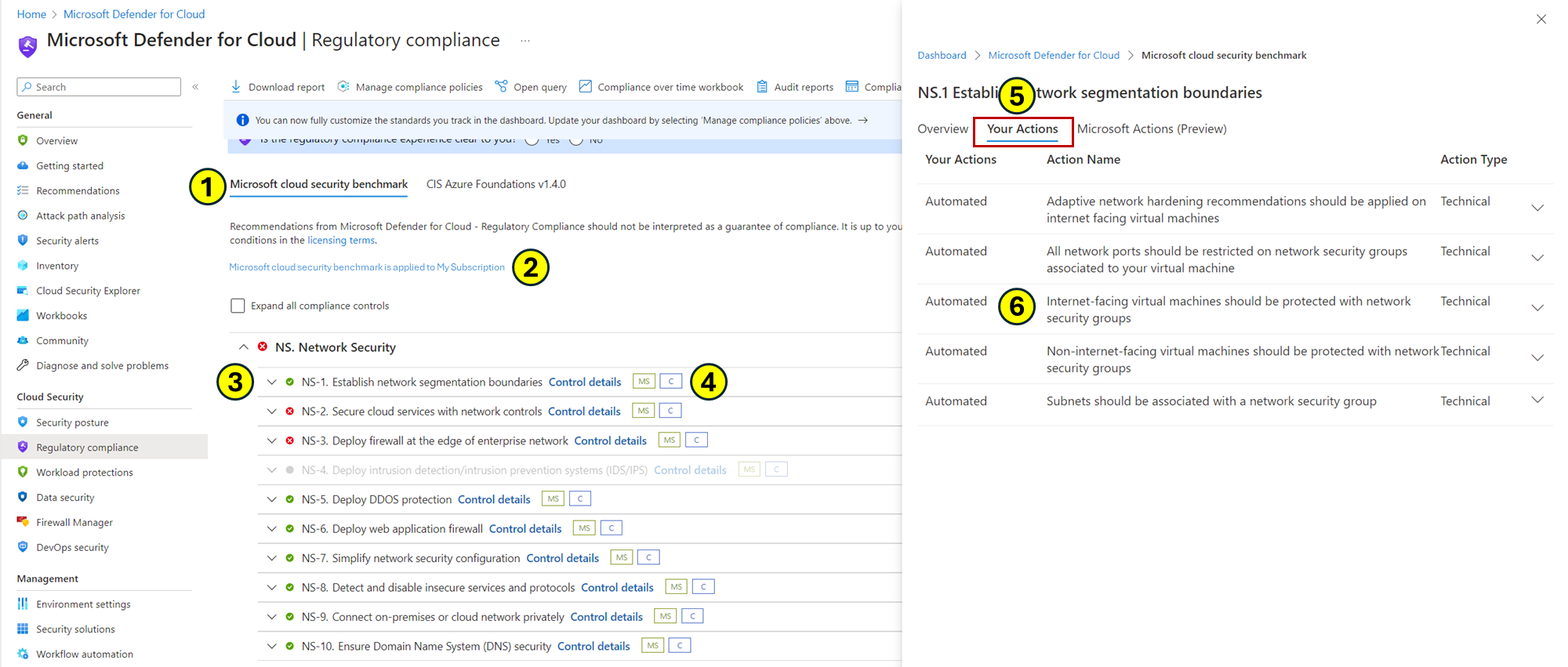Switch to CIS Azure Foundations v1.4.0 tab

[x=496, y=184]
